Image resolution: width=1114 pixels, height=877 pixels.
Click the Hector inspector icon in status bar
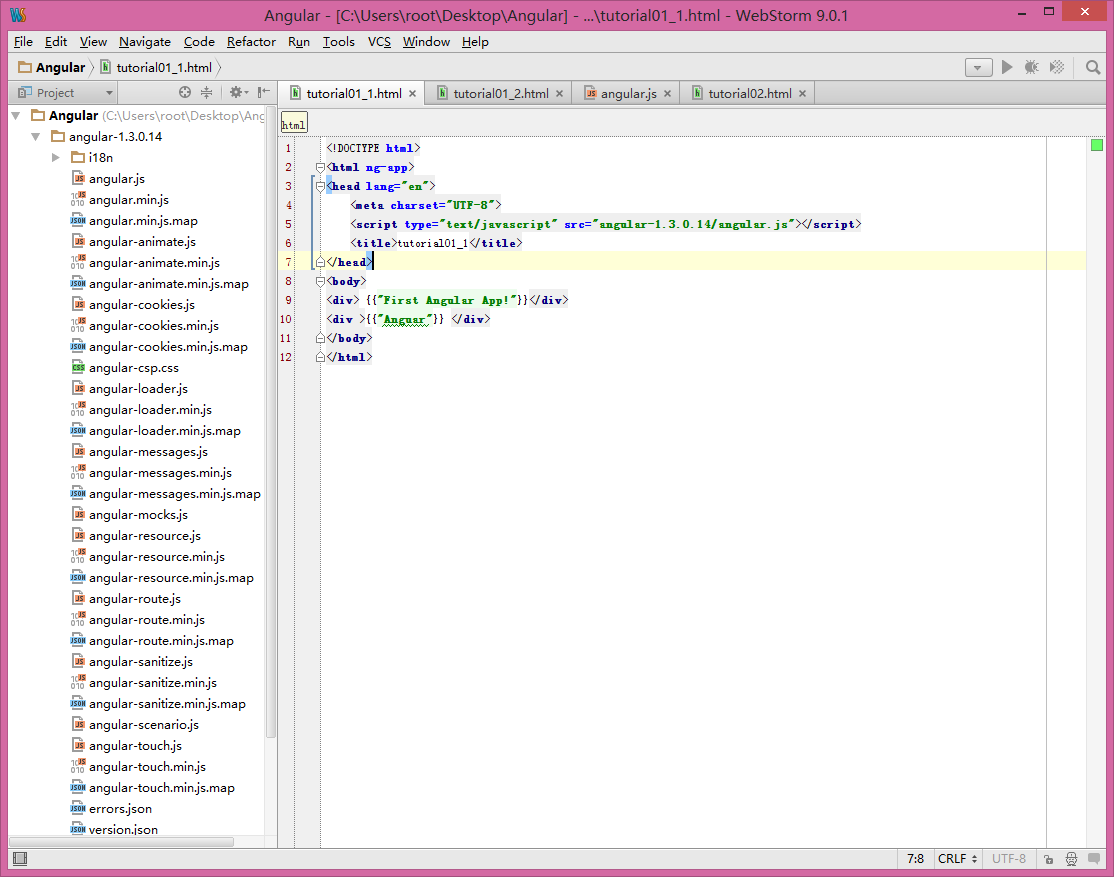pyautogui.click(x=1071, y=859)
